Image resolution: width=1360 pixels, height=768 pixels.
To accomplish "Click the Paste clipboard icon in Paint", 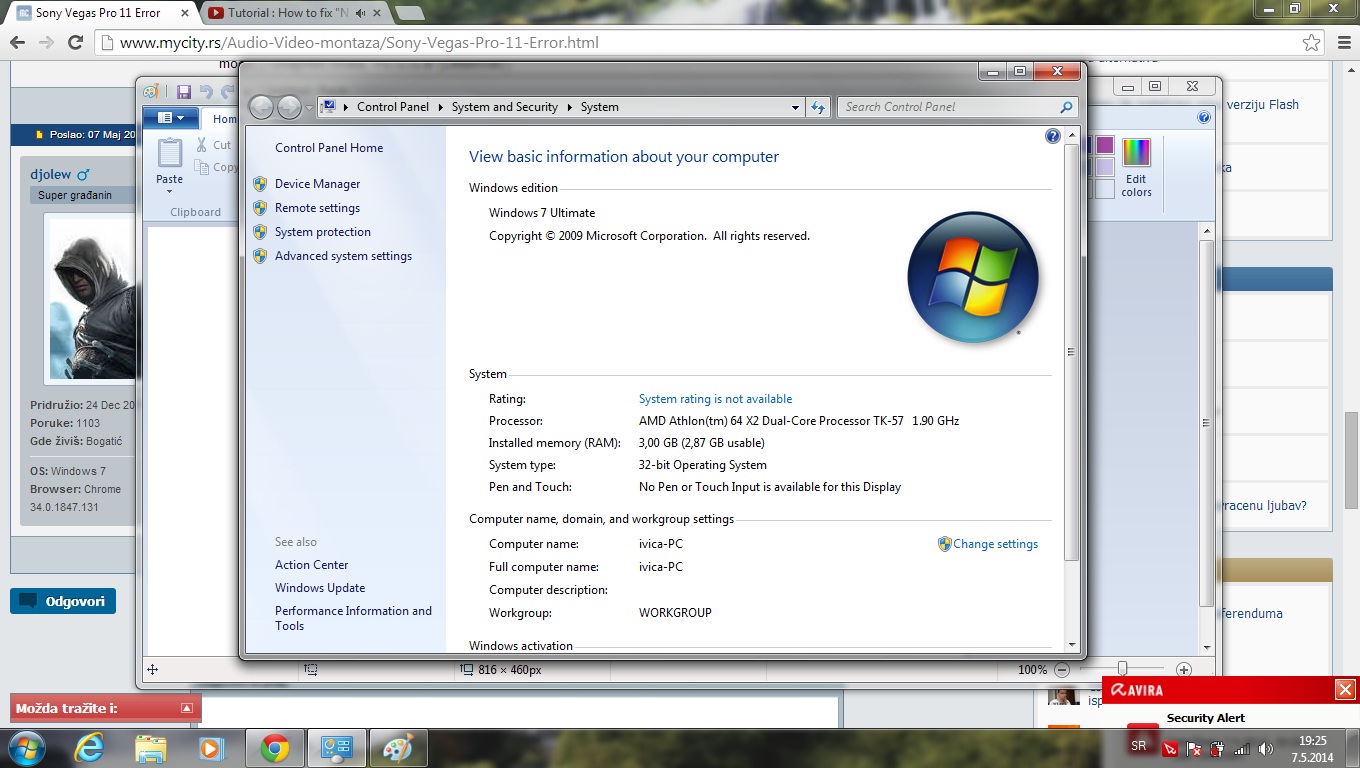I will pos(170,153).
